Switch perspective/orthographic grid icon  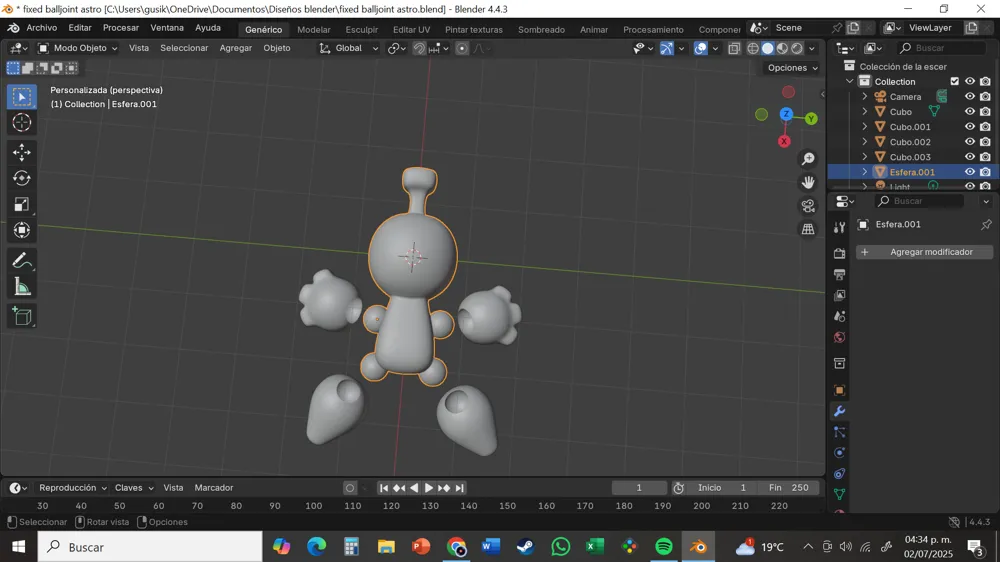(808, 229)
